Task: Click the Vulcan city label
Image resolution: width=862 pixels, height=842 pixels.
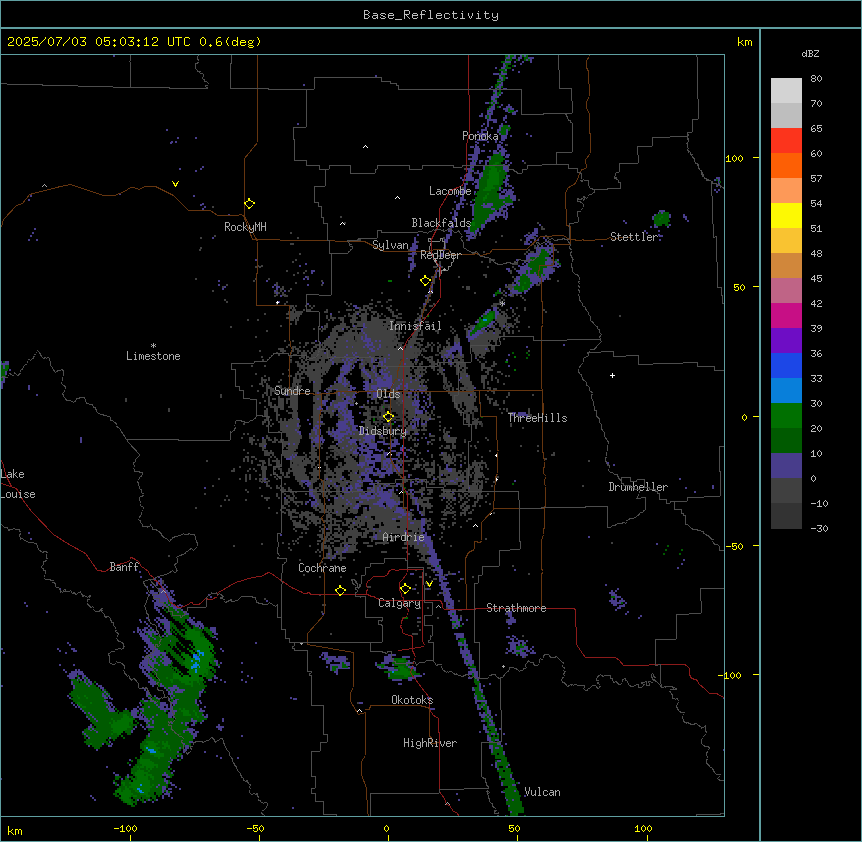Action: (542, 792)
